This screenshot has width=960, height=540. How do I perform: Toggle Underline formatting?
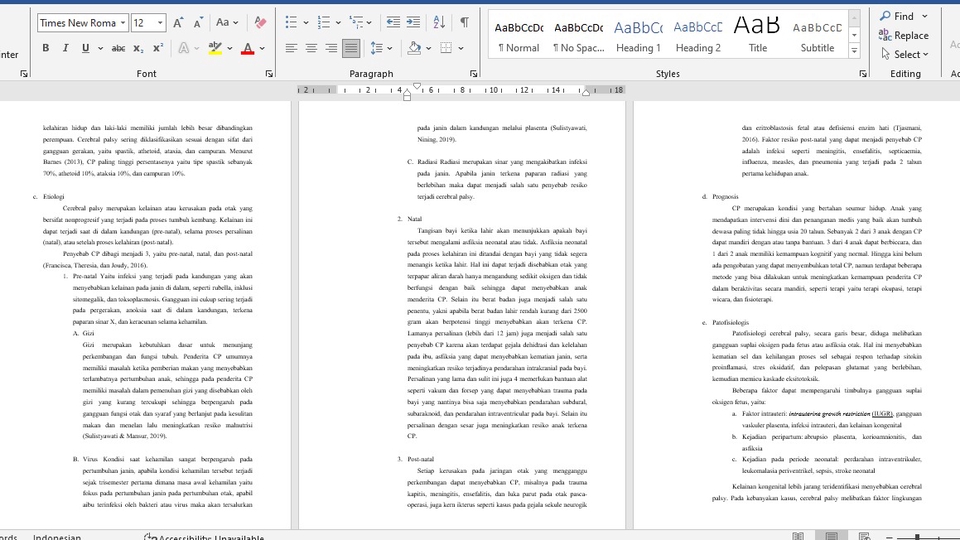[x=86, y=48]
